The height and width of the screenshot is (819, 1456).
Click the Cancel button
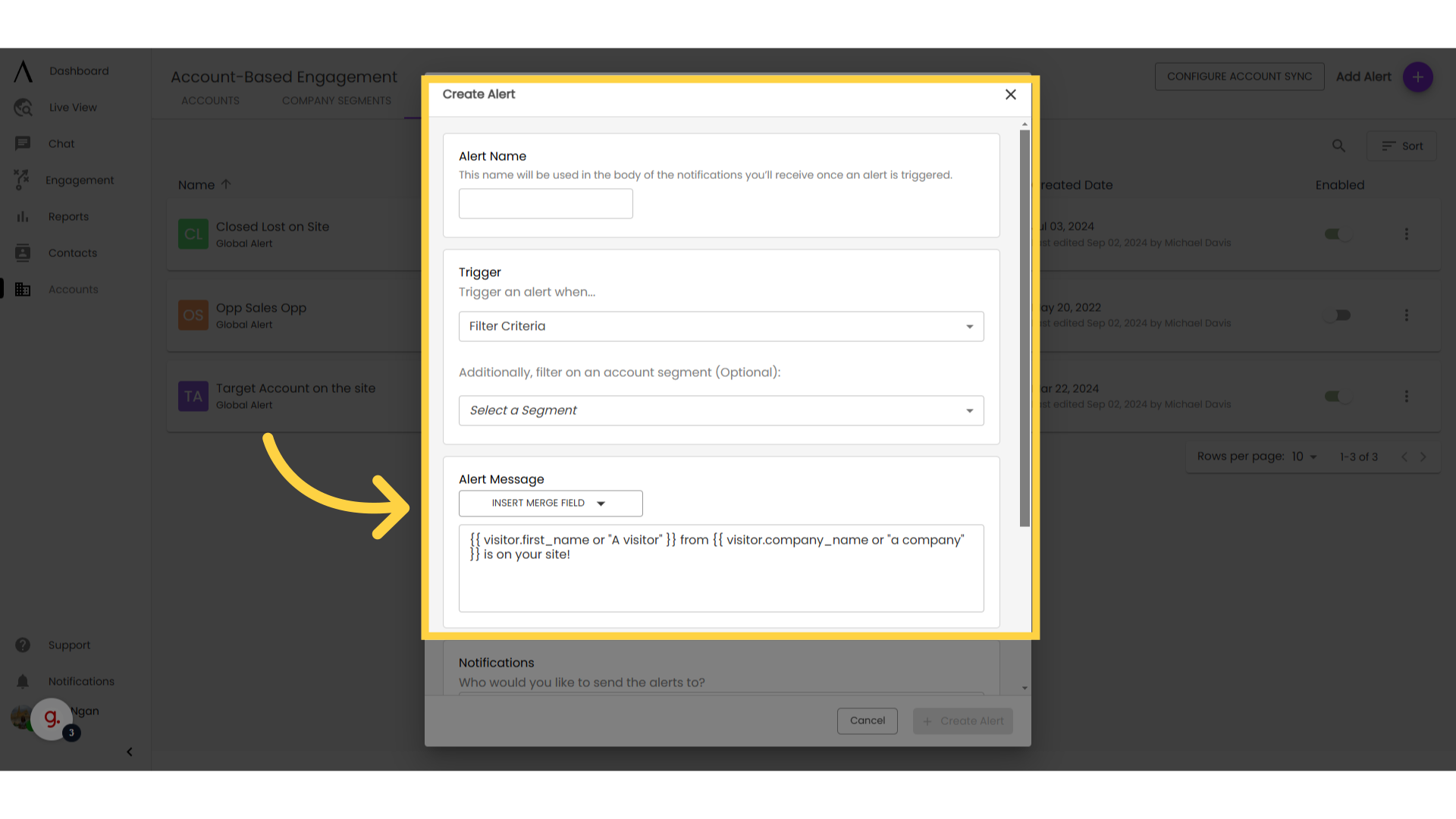coord(866,720)
